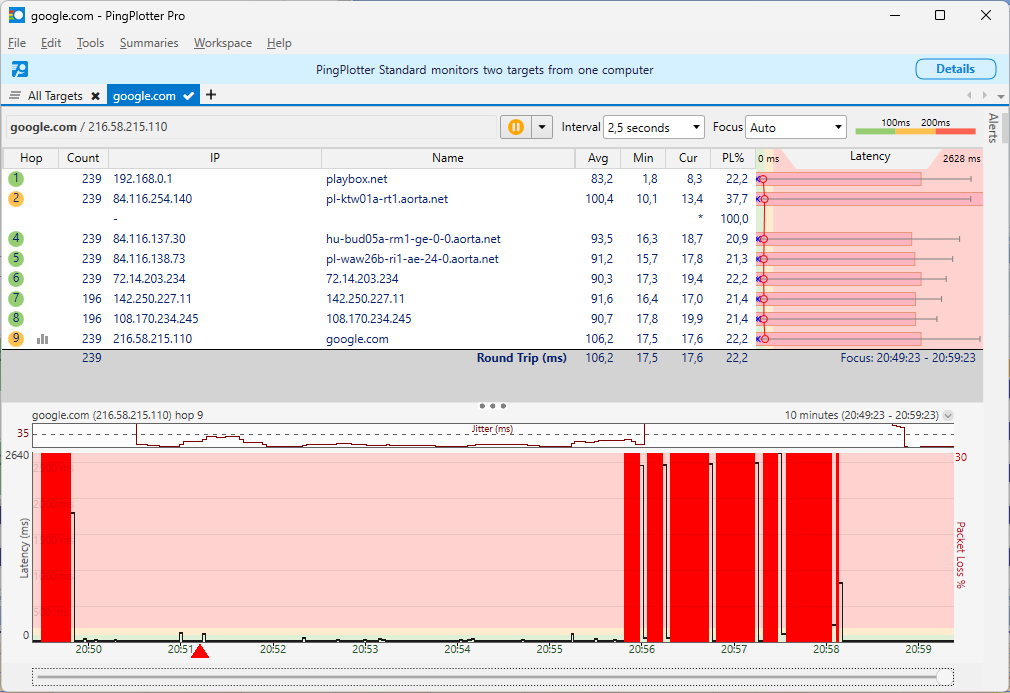Click the Min column header
The height and width of the screenshot is (693, 1010).
coord(643,158)
